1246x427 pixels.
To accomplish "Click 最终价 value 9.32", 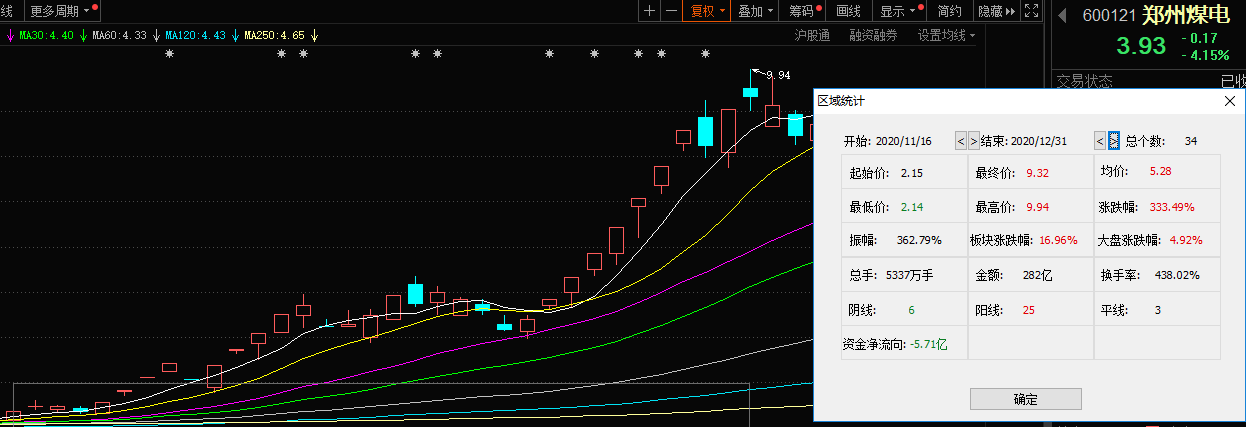I will [1037, 172].
